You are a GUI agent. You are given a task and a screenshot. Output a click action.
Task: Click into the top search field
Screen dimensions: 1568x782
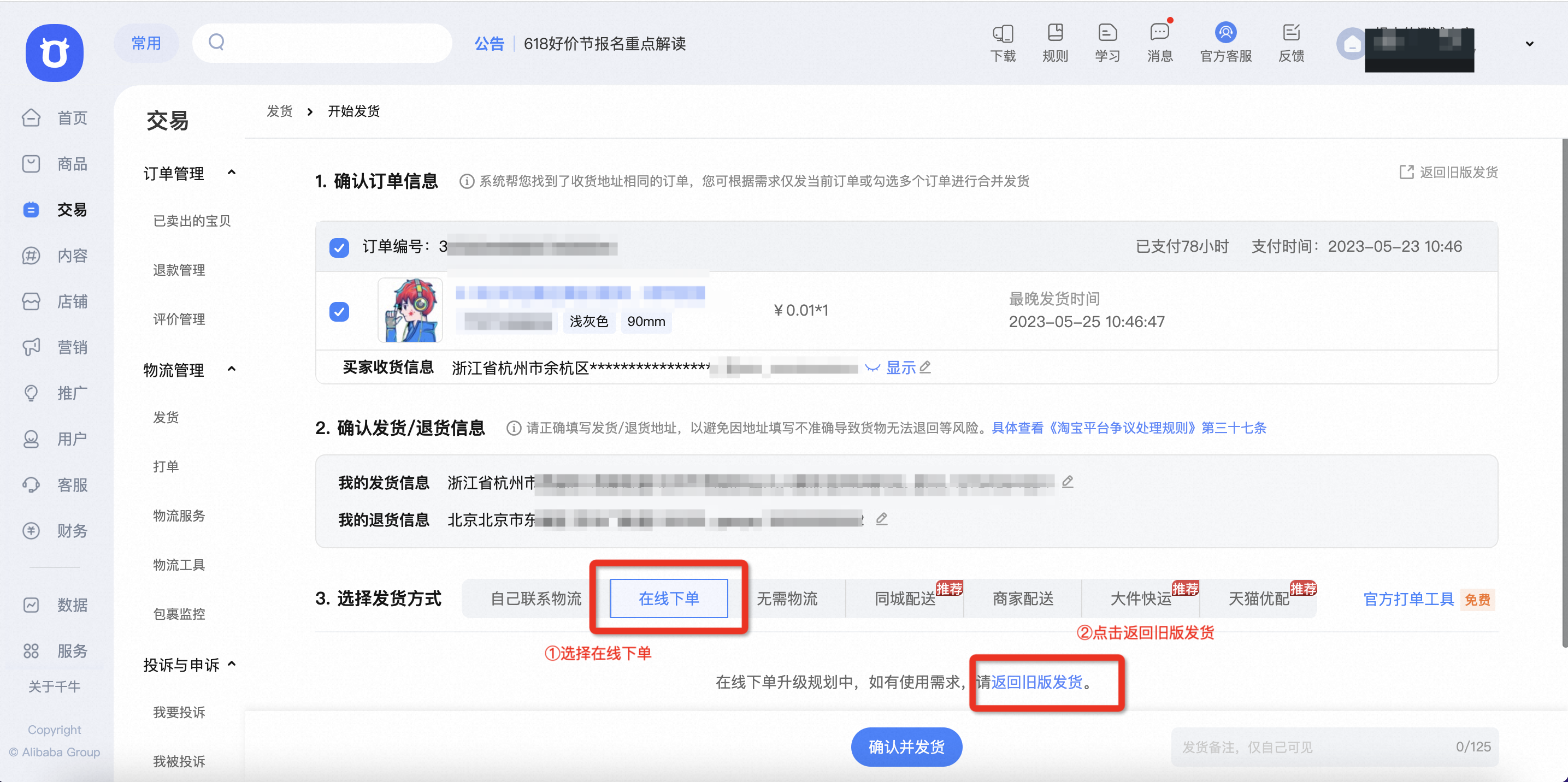tap(322, 43)
